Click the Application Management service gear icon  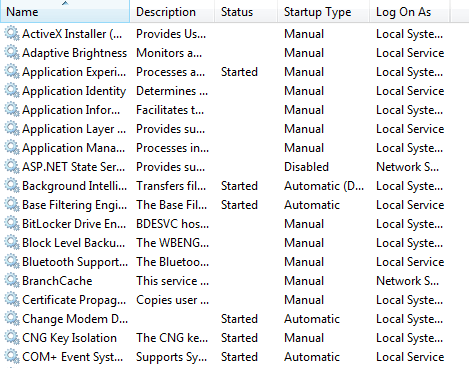pyautogui.click(x=12, y=148)
